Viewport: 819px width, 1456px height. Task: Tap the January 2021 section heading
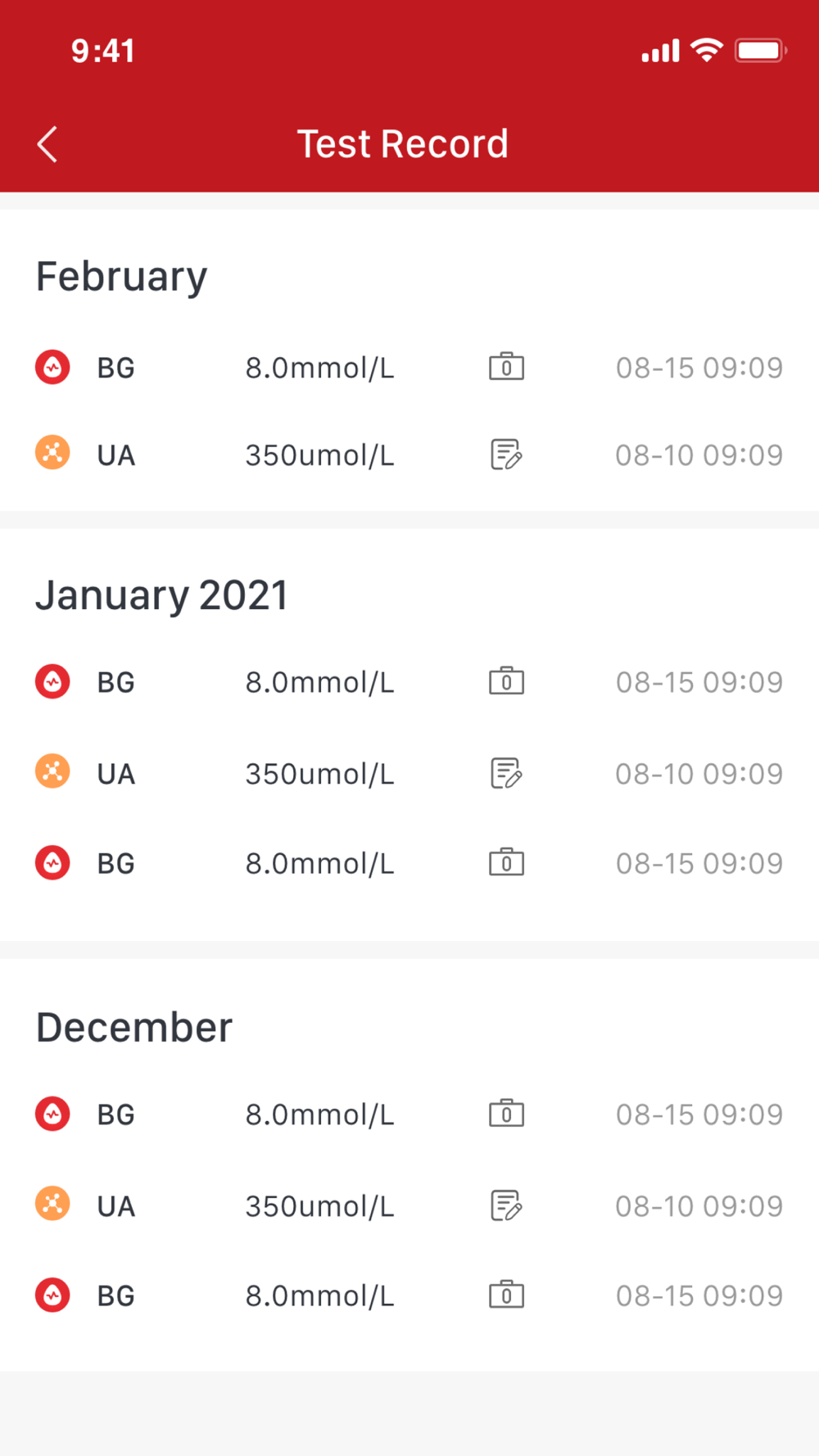(161, 595)
